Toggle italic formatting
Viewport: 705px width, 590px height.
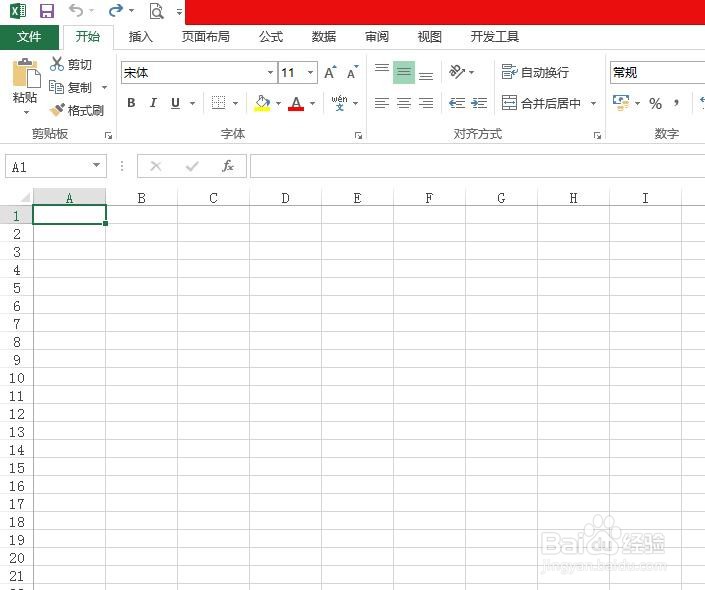[x=153, y=103]
